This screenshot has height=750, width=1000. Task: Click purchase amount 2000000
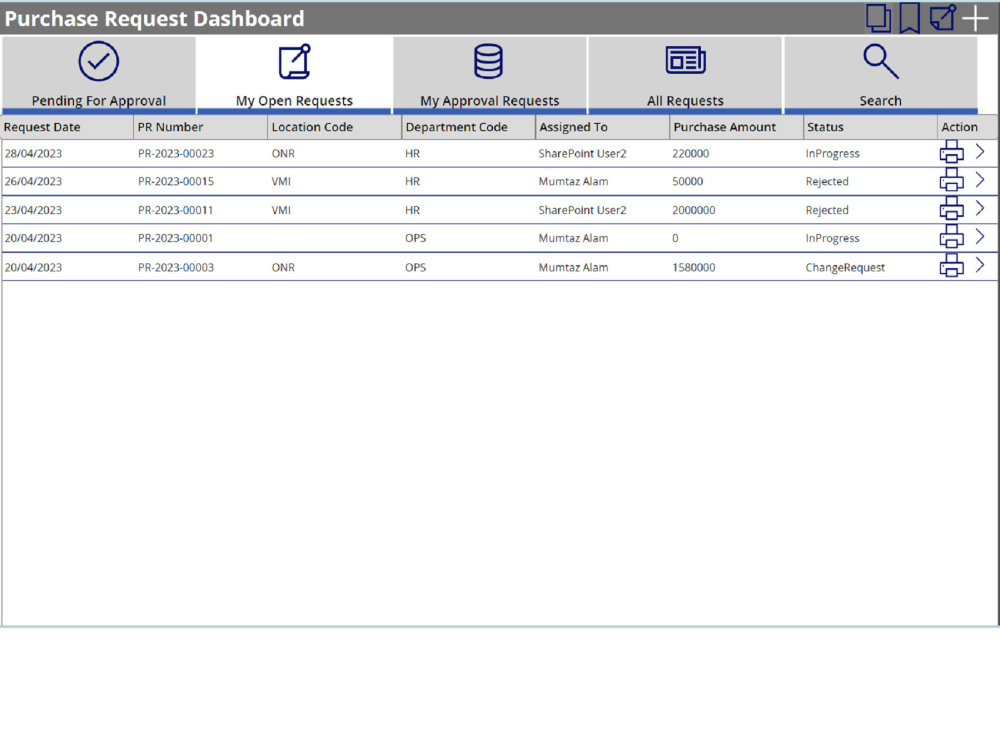[694, 210]
